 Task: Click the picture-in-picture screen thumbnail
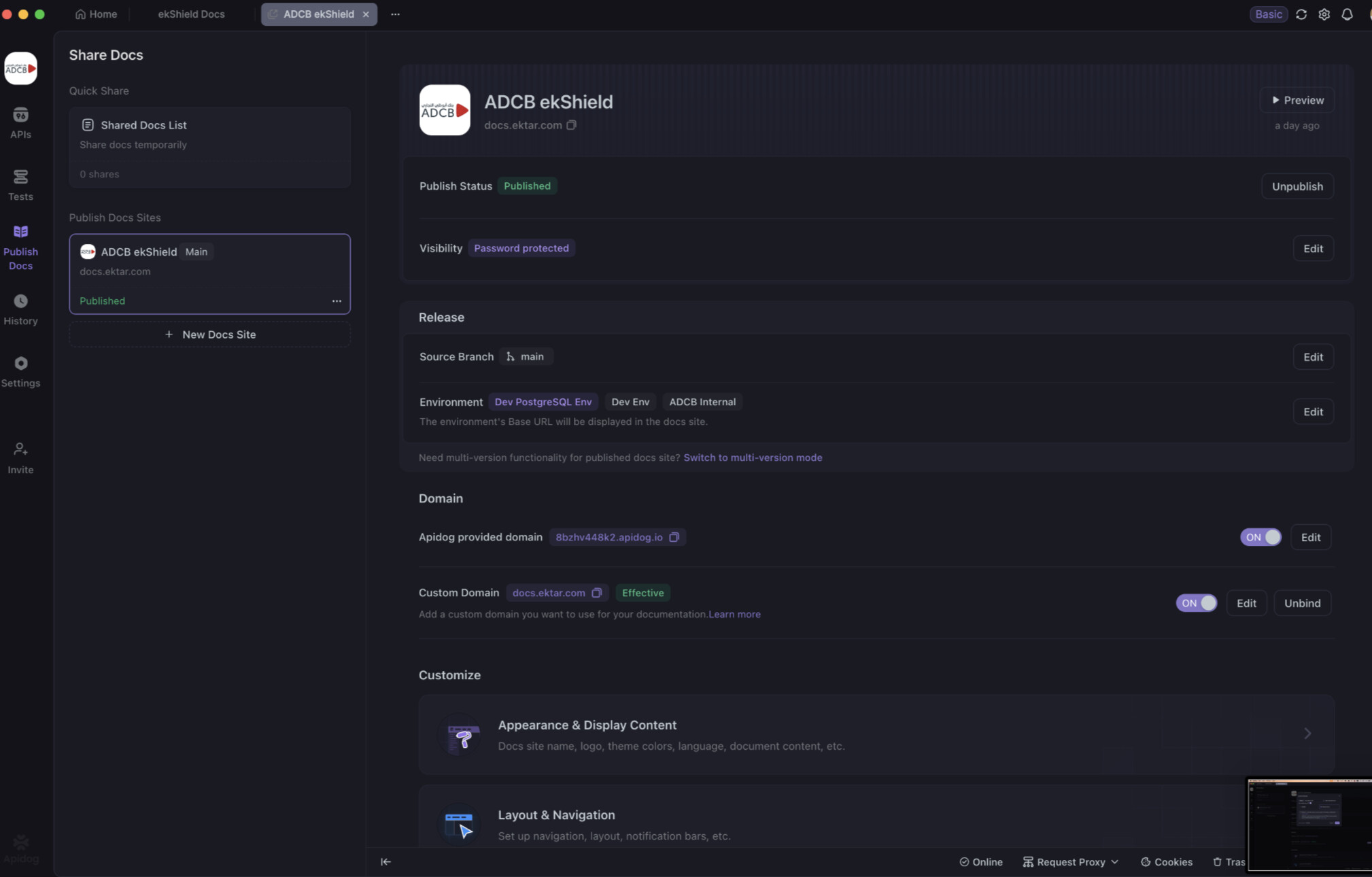(x=1309, y=824)
